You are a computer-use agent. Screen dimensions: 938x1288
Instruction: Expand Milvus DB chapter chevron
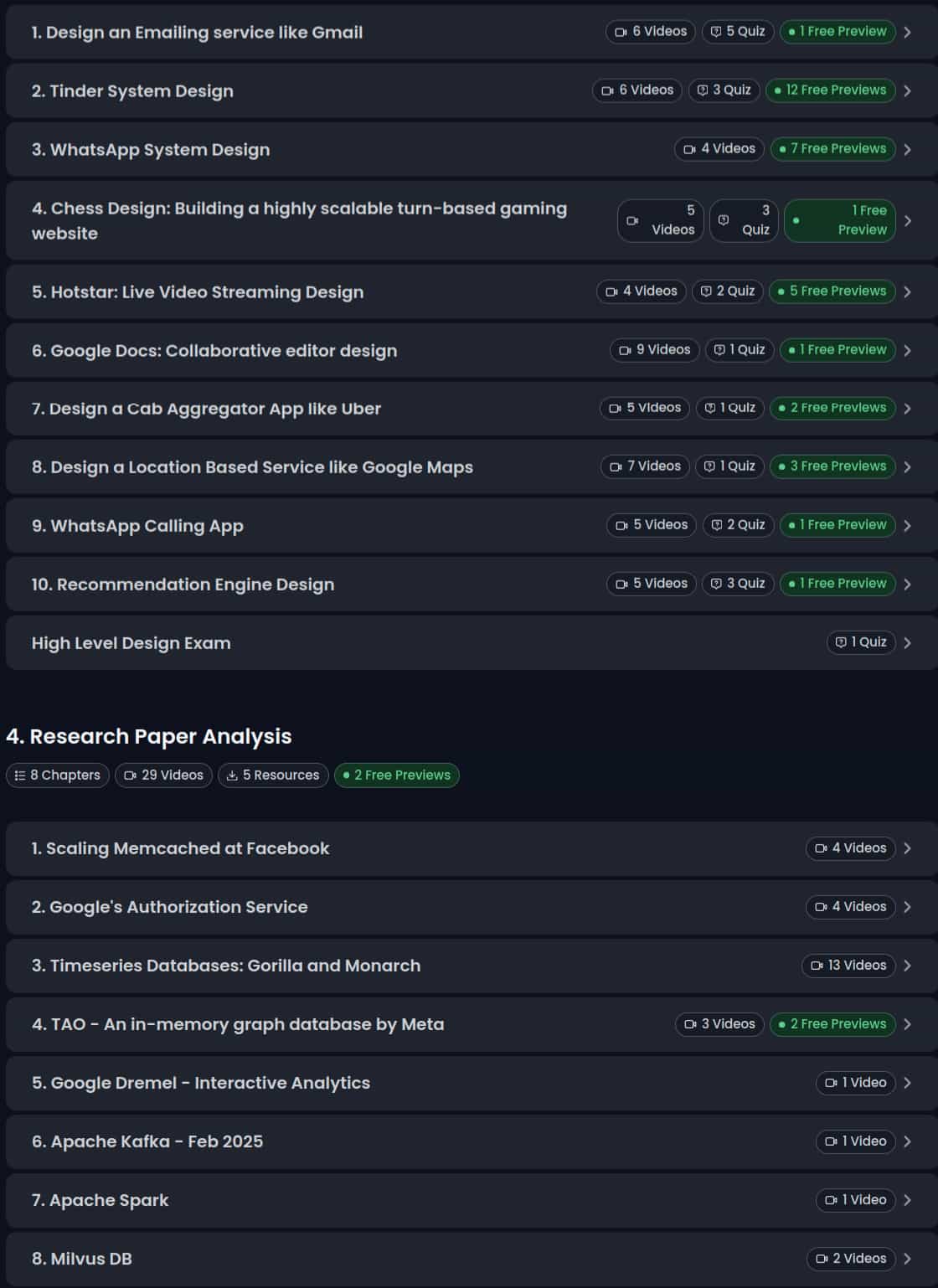click(907, 1259)
